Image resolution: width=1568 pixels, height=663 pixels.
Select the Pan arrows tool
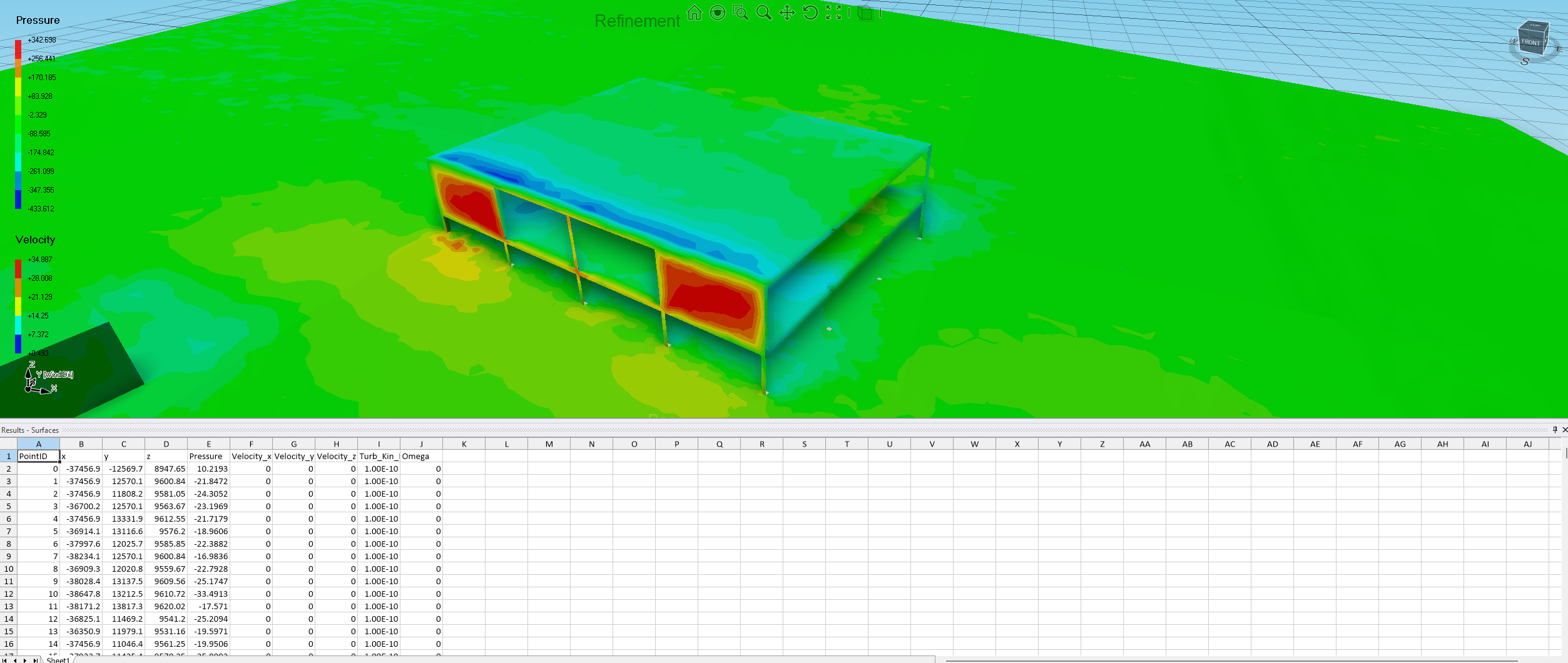point(787,13)
